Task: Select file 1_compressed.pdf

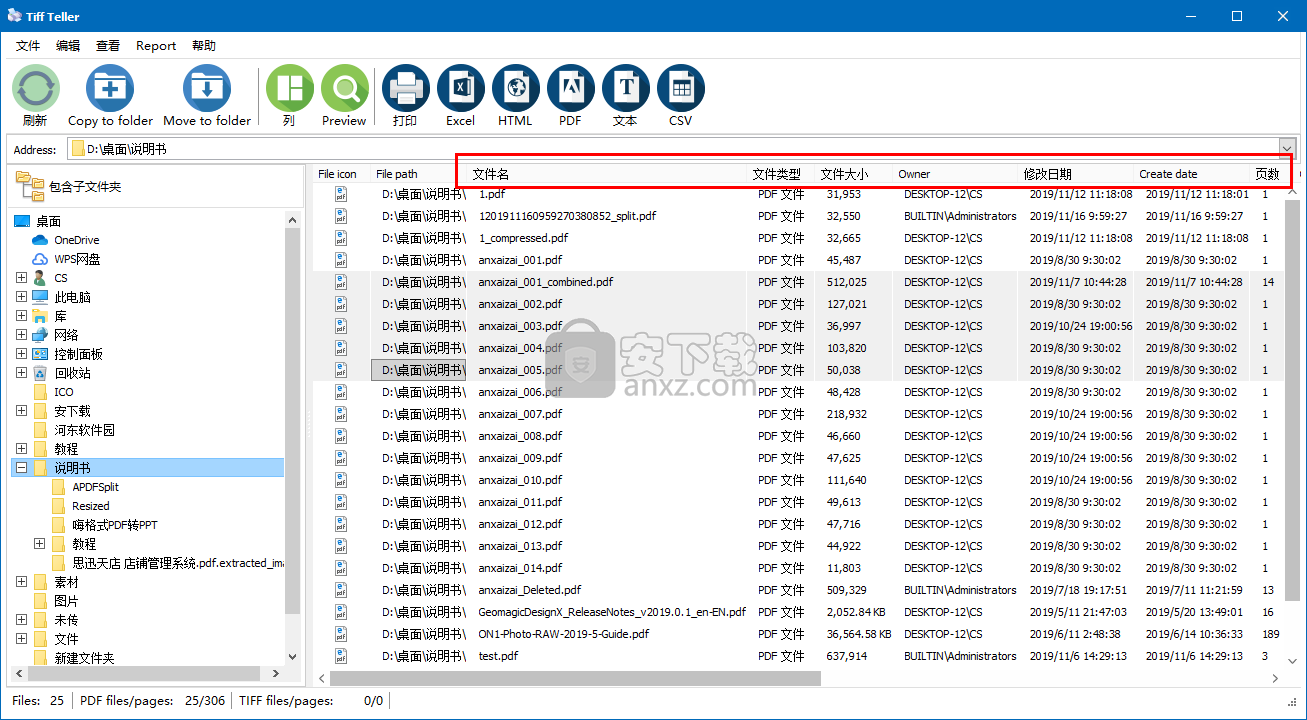Action: tap(523, 238)
